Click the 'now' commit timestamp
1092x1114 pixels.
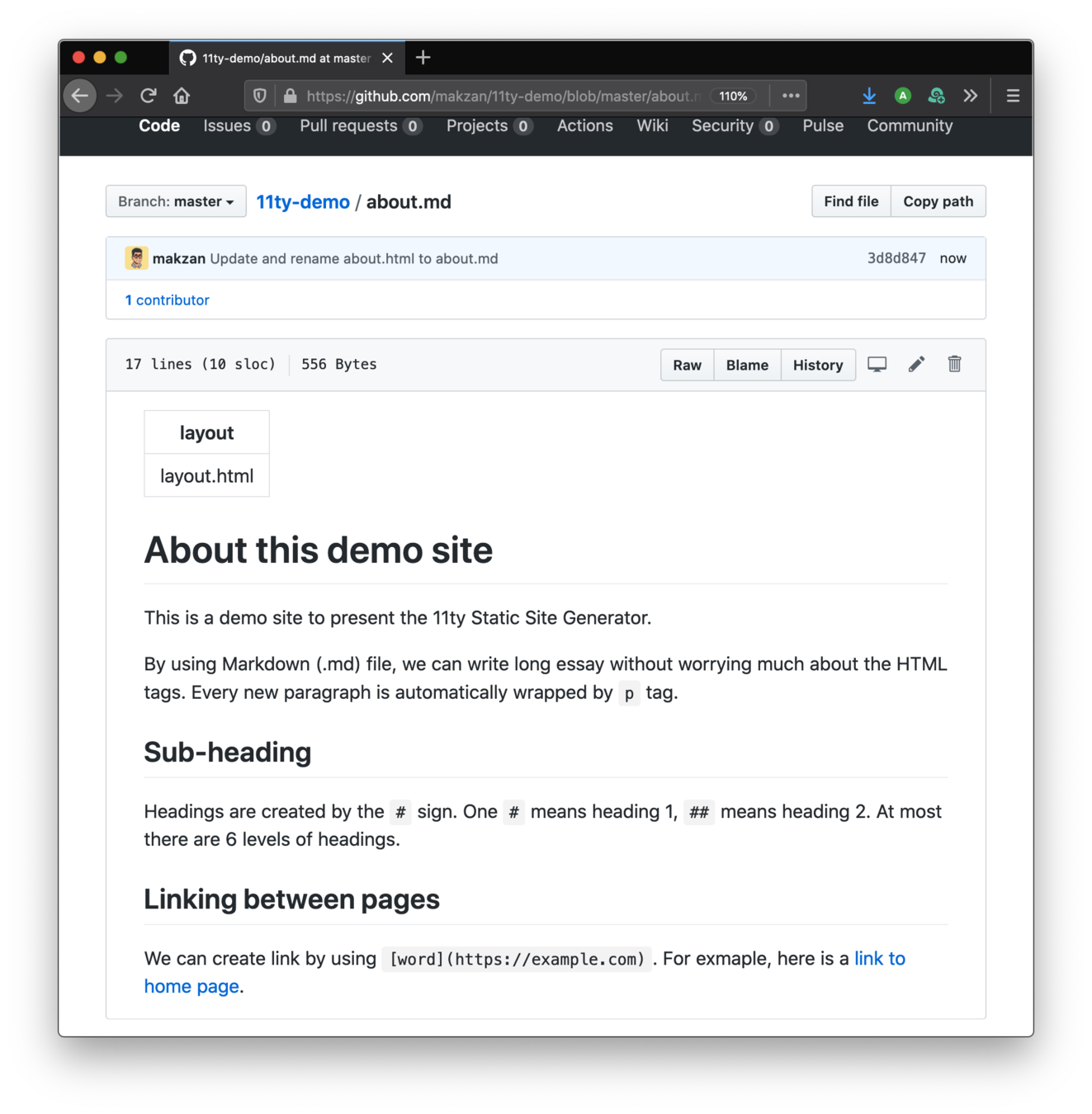point(953,258)
